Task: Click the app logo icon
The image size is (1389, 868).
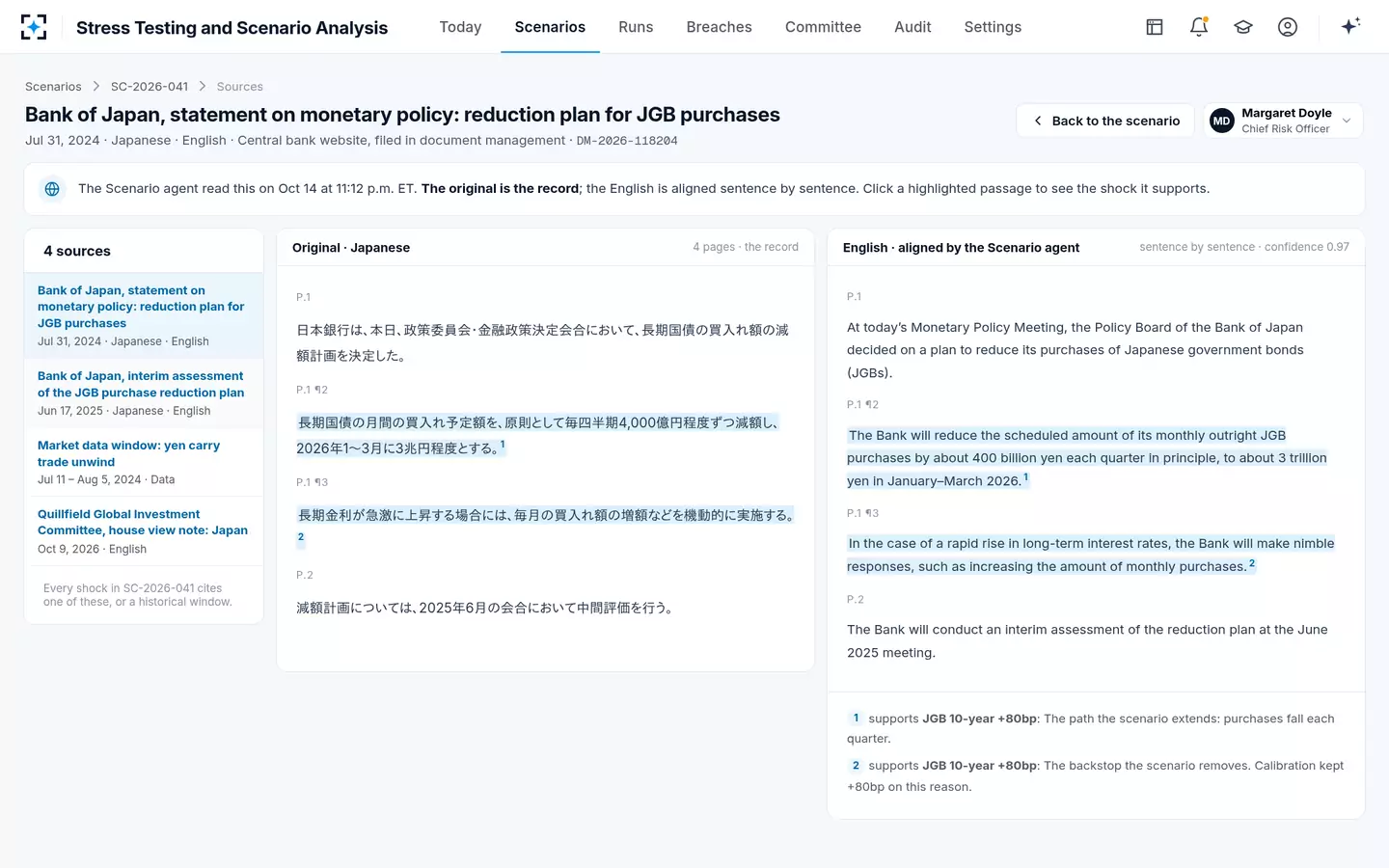Action: (34, 27)
